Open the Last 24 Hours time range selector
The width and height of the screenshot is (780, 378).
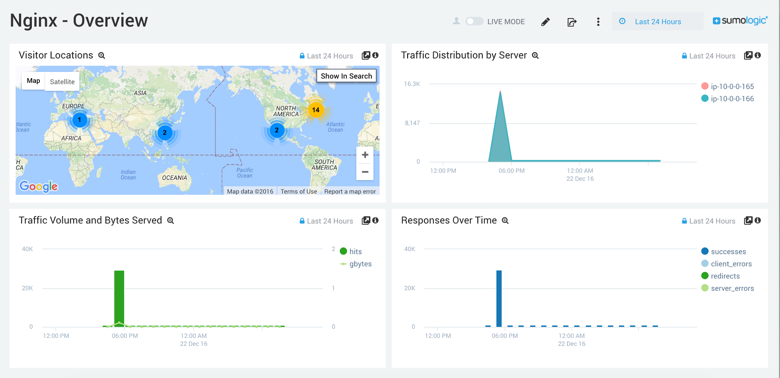pyautogui.click(x=658, y=21)
